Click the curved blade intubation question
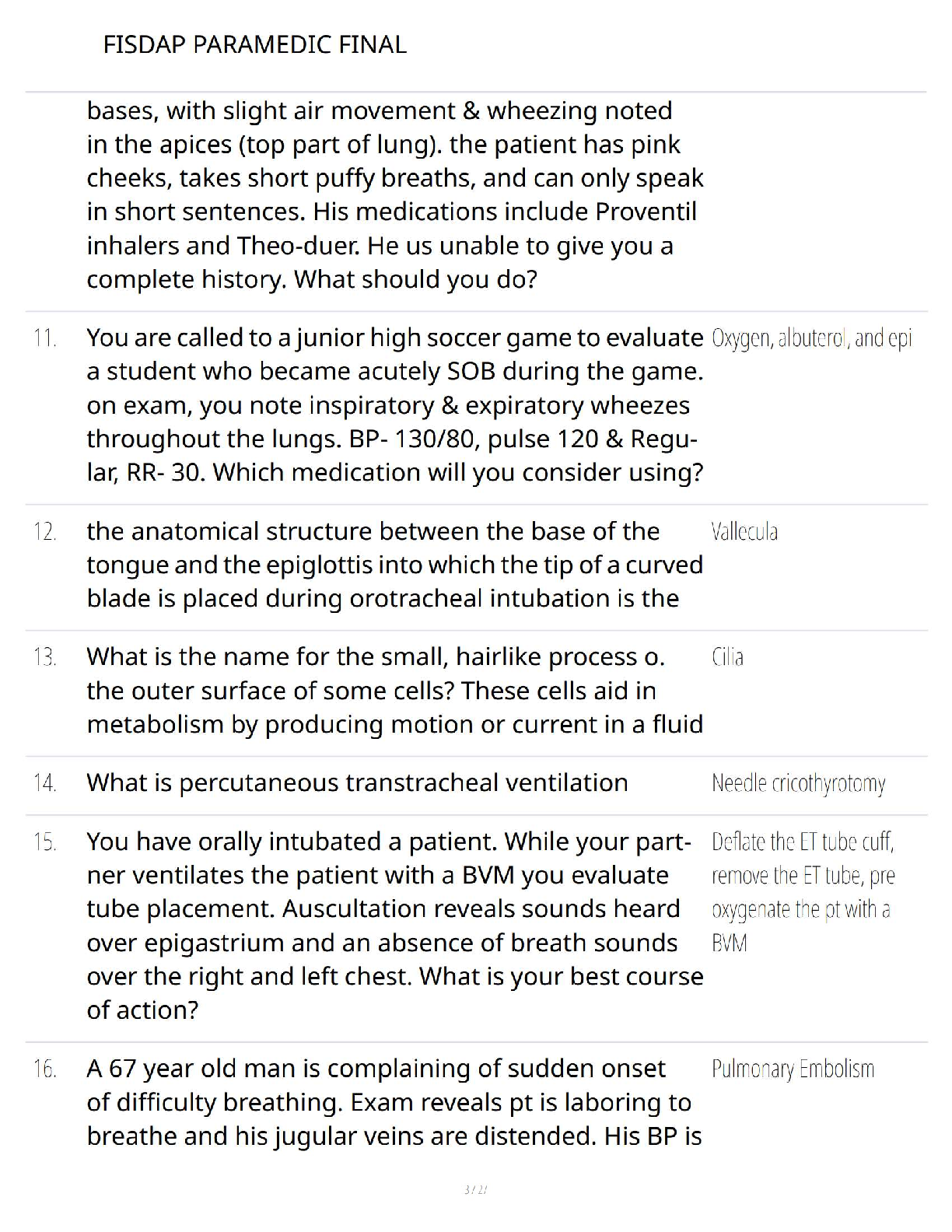Image resolution: width=952 pixels, height=1232 pixels. tap(394, 565)
